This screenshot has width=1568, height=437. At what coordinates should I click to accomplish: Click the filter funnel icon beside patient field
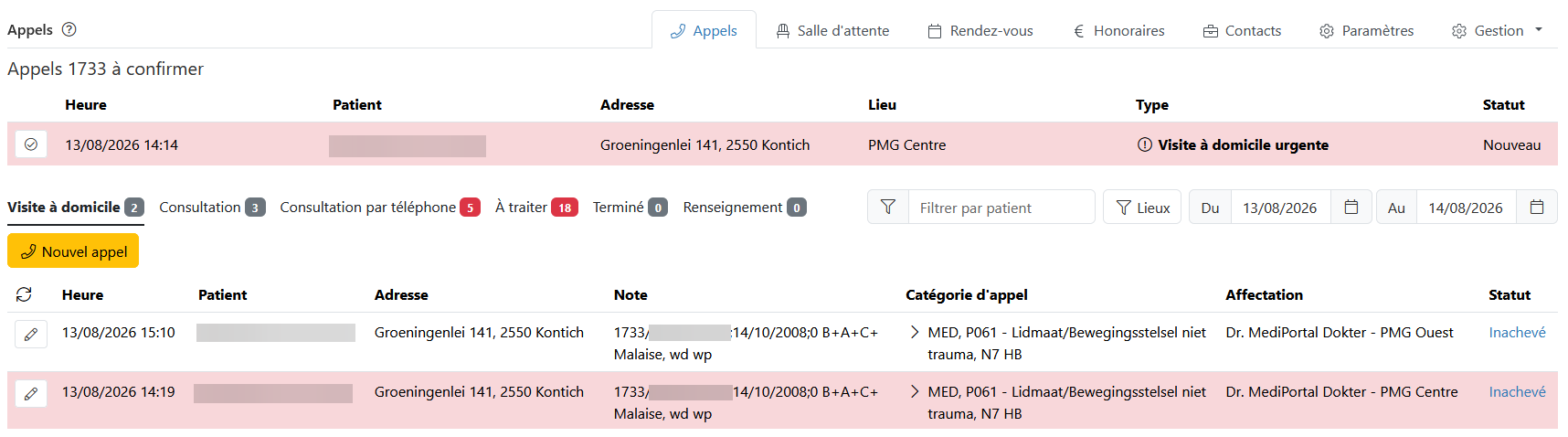tap(887, 208)
